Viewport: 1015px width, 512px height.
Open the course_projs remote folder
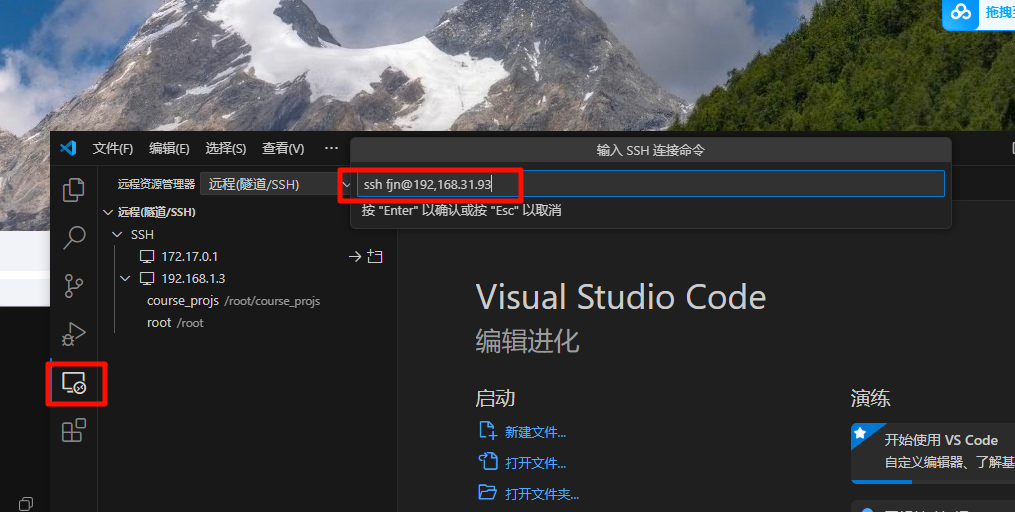coord(233,301)
